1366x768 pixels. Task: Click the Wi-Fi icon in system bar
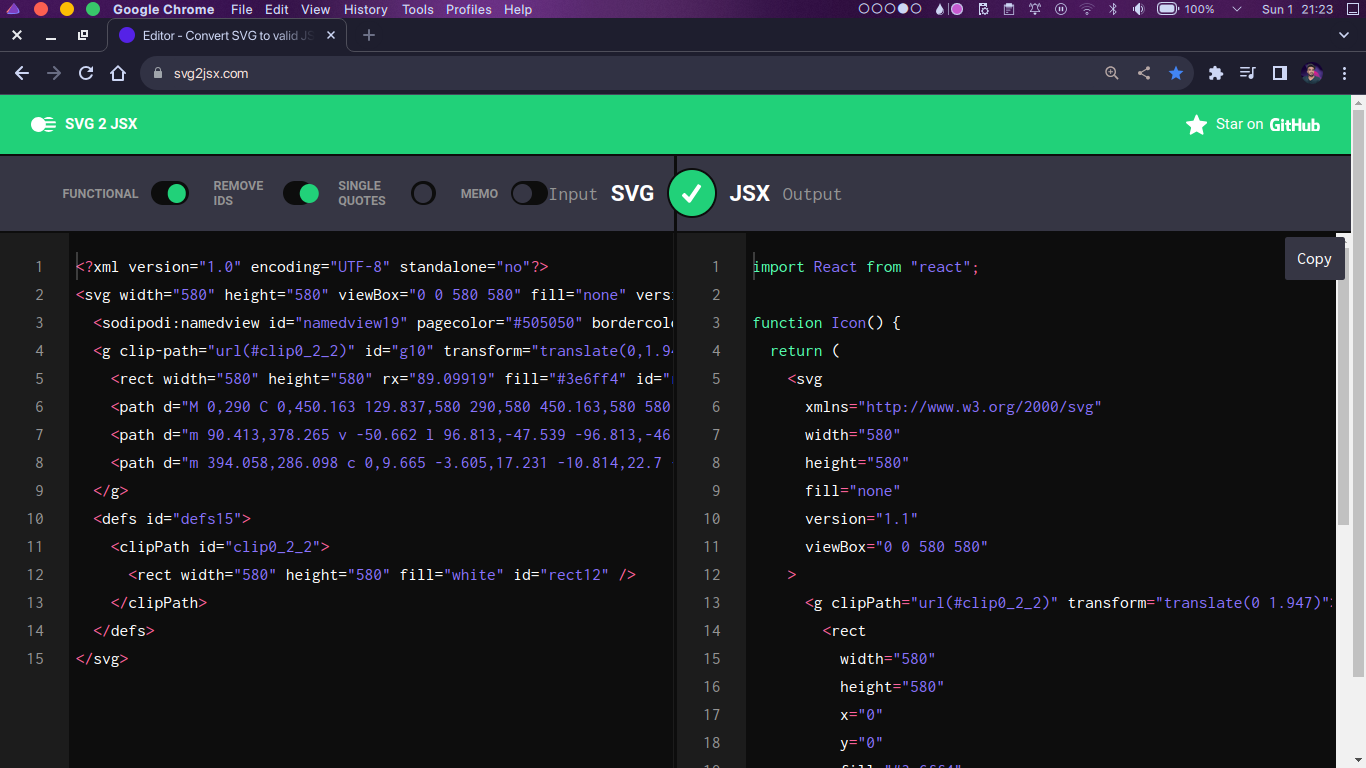[1087, 9]
